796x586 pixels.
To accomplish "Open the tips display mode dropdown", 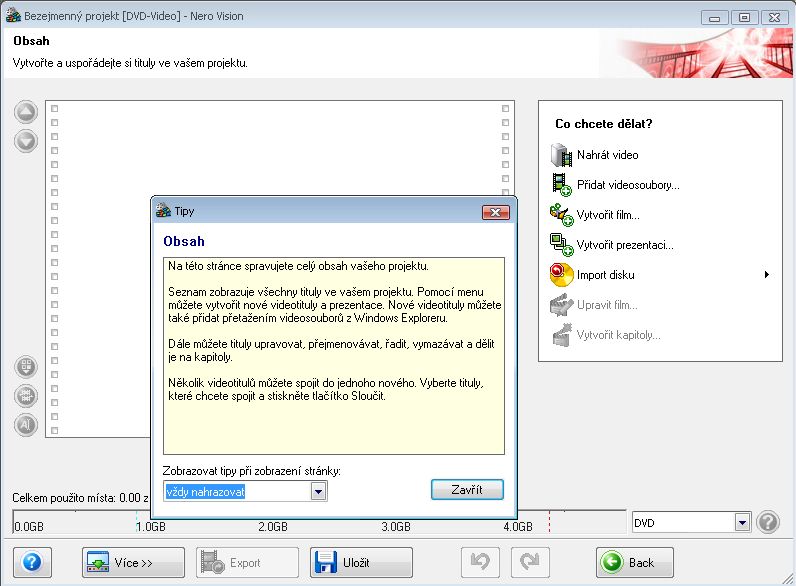I will (x=318, y=492).
